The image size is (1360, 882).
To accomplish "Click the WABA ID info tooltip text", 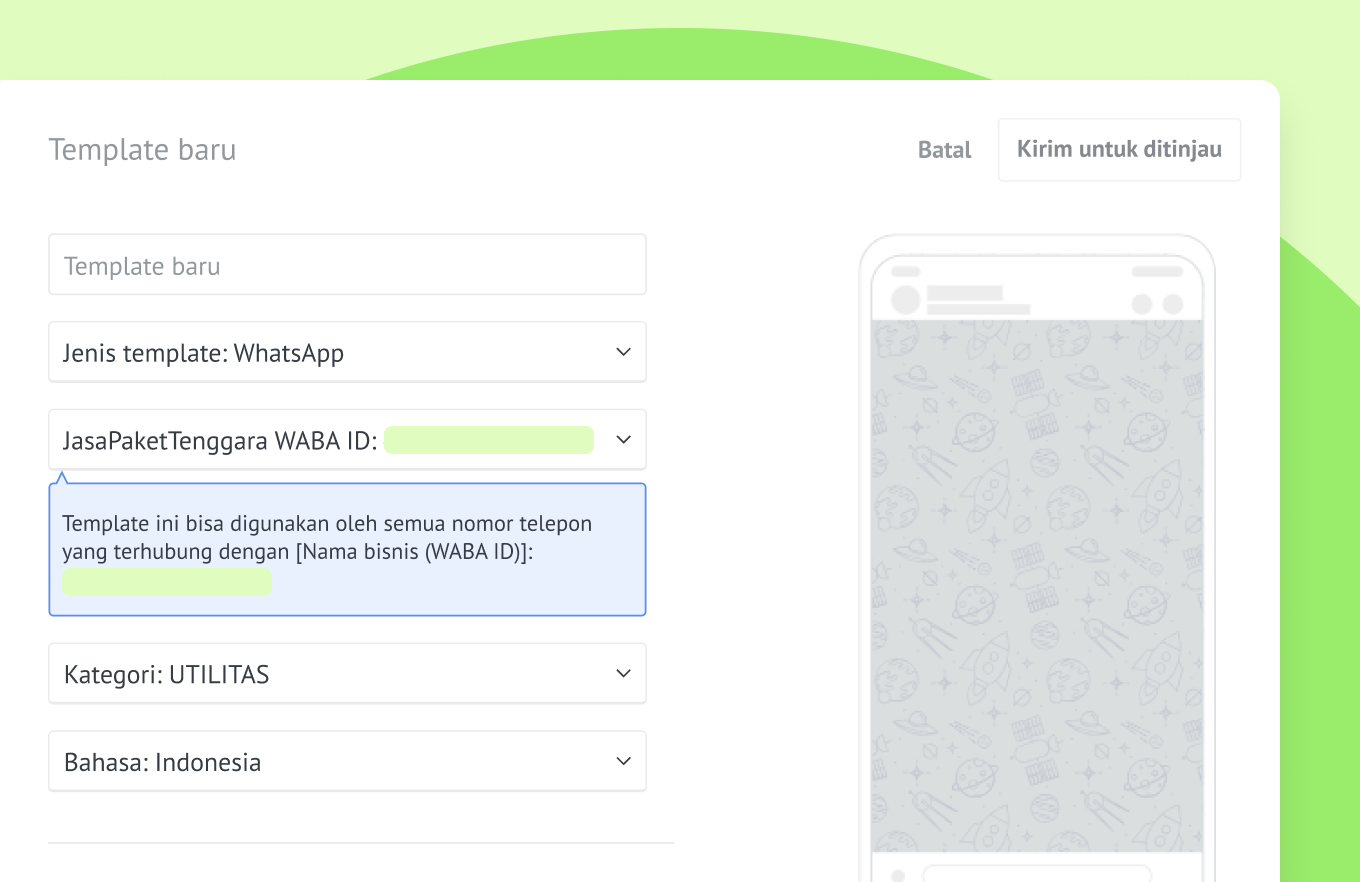I will (327, 537).
